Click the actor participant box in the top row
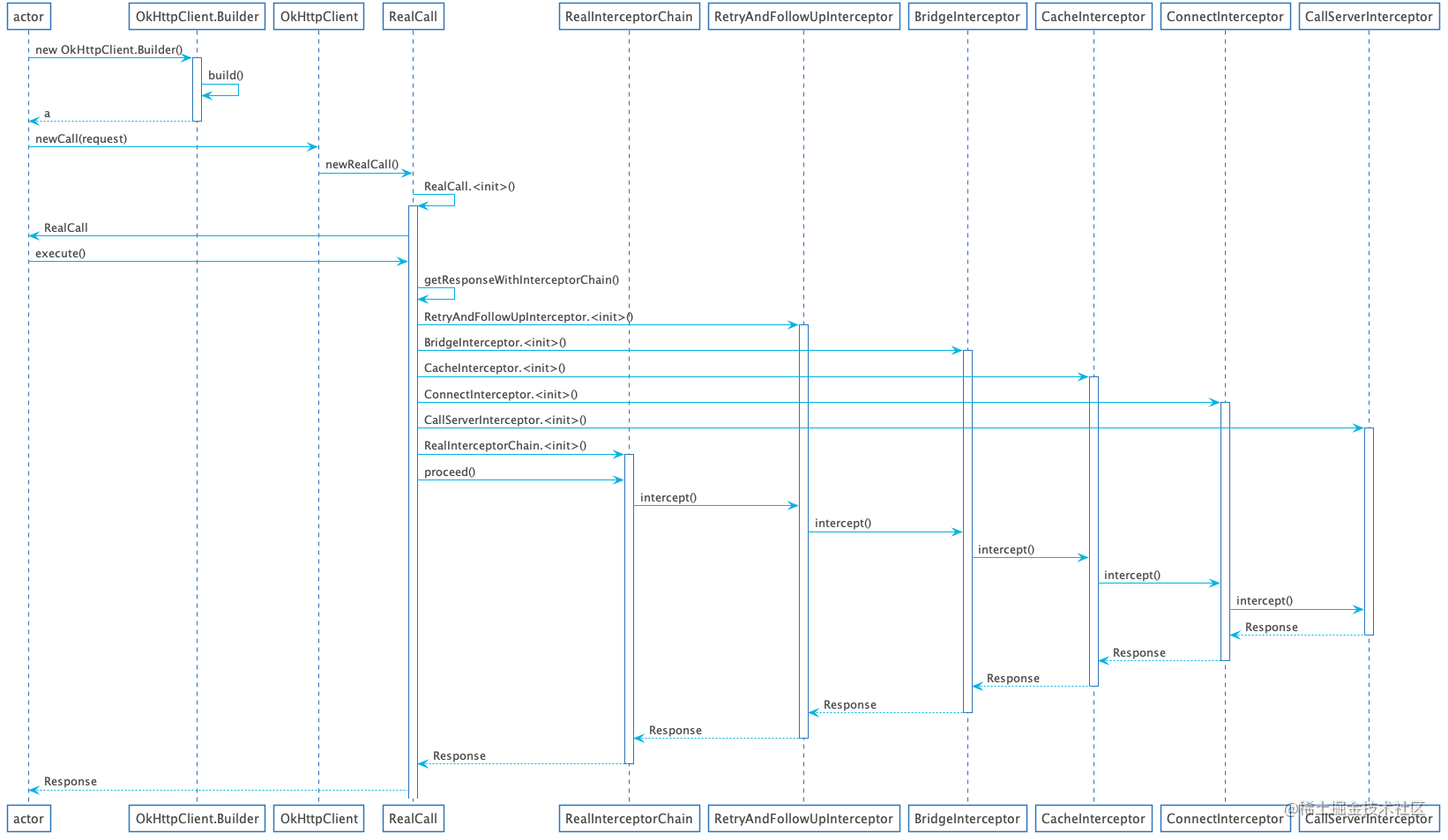1448x840 pixels. click(x=28, y=17)
